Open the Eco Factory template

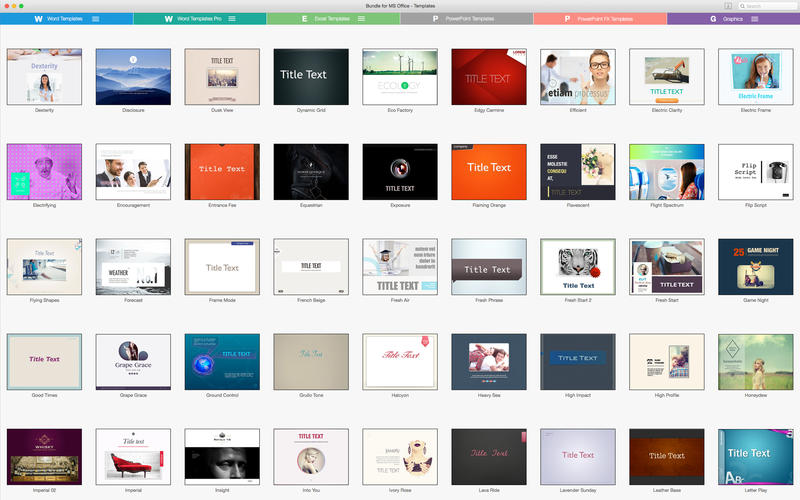pos(400,77)
